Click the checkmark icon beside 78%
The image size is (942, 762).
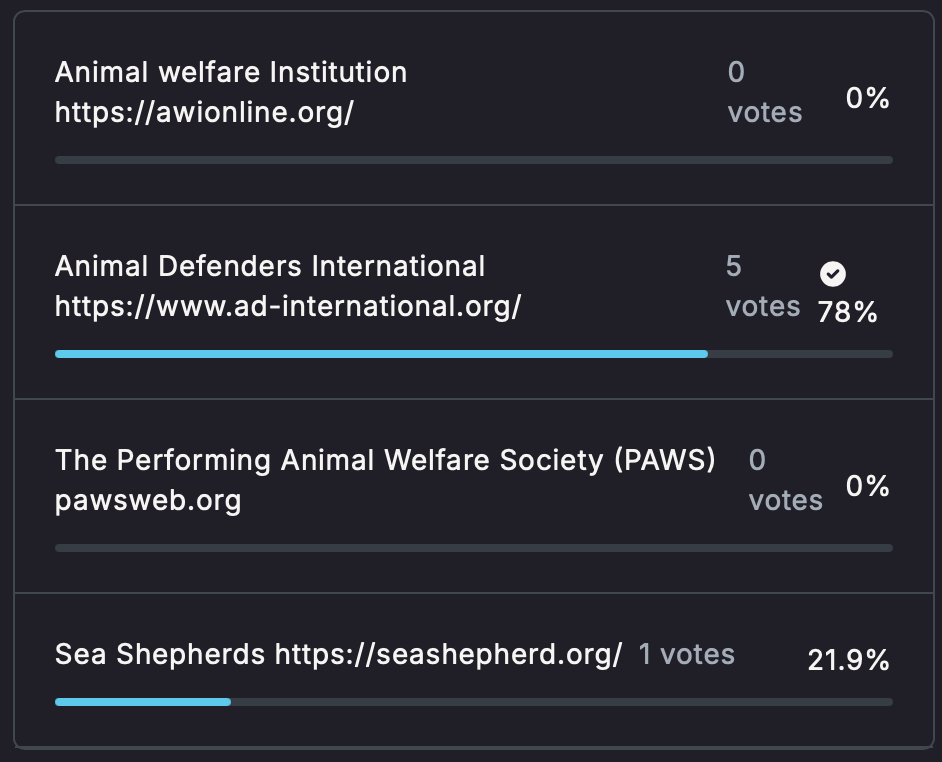(833, 274)
